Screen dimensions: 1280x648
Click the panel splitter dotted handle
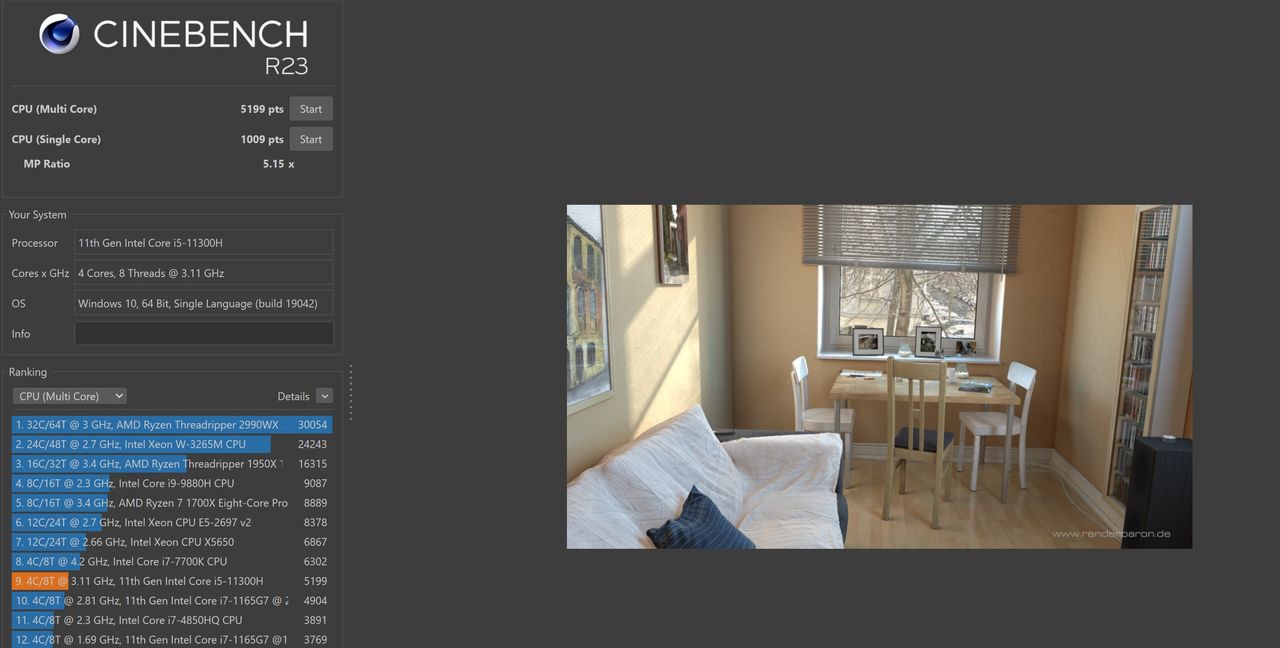(x=351, y=393)
